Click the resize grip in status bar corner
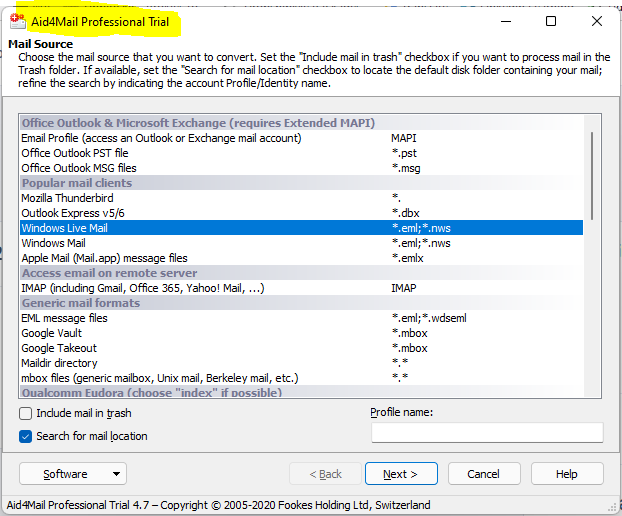The width and height of the screenshot is (622, 516). click(613, 508)
